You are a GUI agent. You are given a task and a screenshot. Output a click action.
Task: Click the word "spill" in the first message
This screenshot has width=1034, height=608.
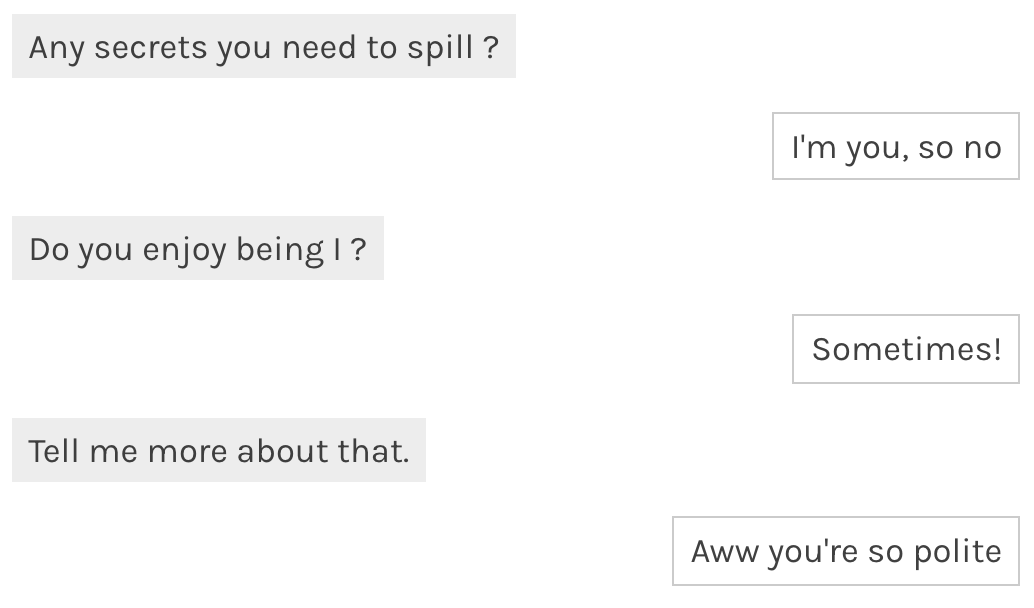coord(440,47)
